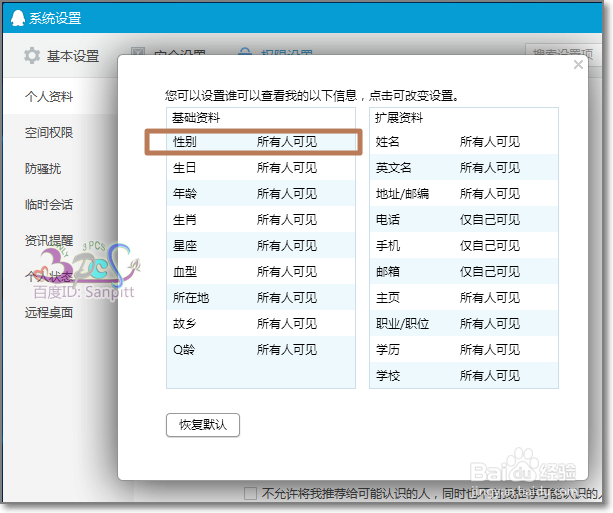Change 电话 visibility from 仅自己可见
Viewport: 613px width, 513px height.
490,220
